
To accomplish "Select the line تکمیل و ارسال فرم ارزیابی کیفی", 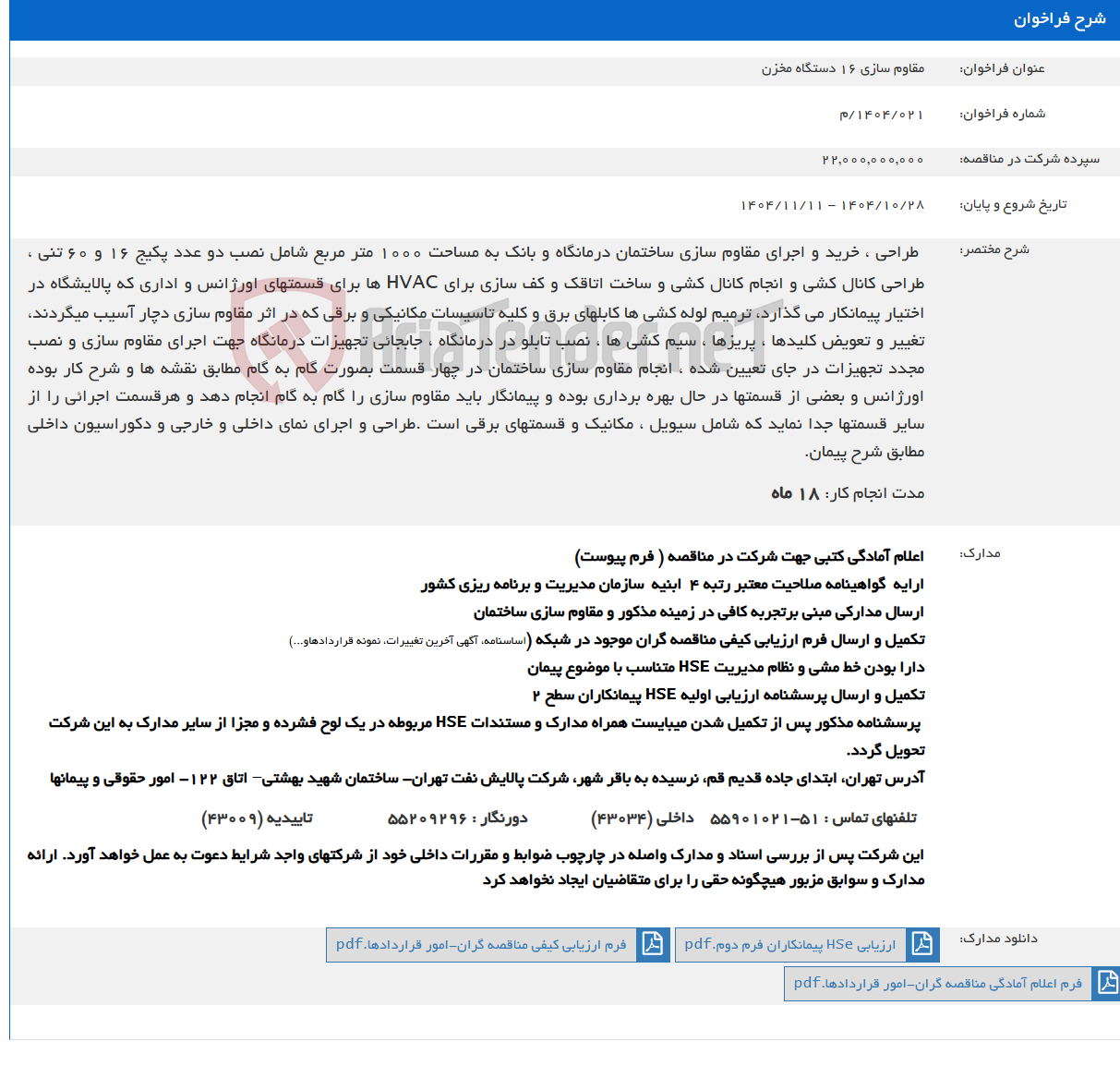I will (608, 639).
